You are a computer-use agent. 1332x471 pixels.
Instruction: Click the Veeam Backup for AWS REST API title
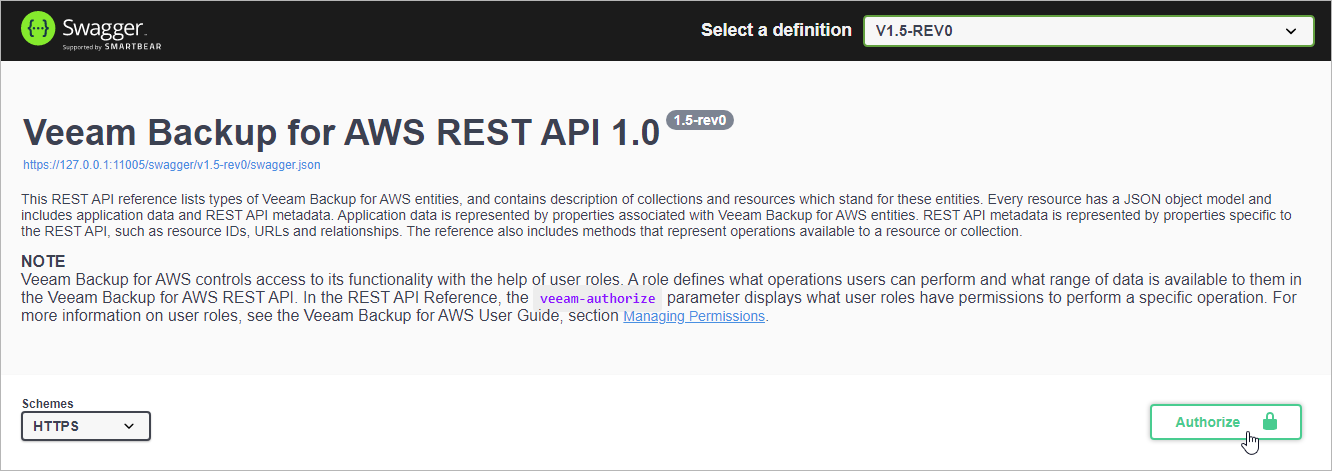(x=341, y=132)
